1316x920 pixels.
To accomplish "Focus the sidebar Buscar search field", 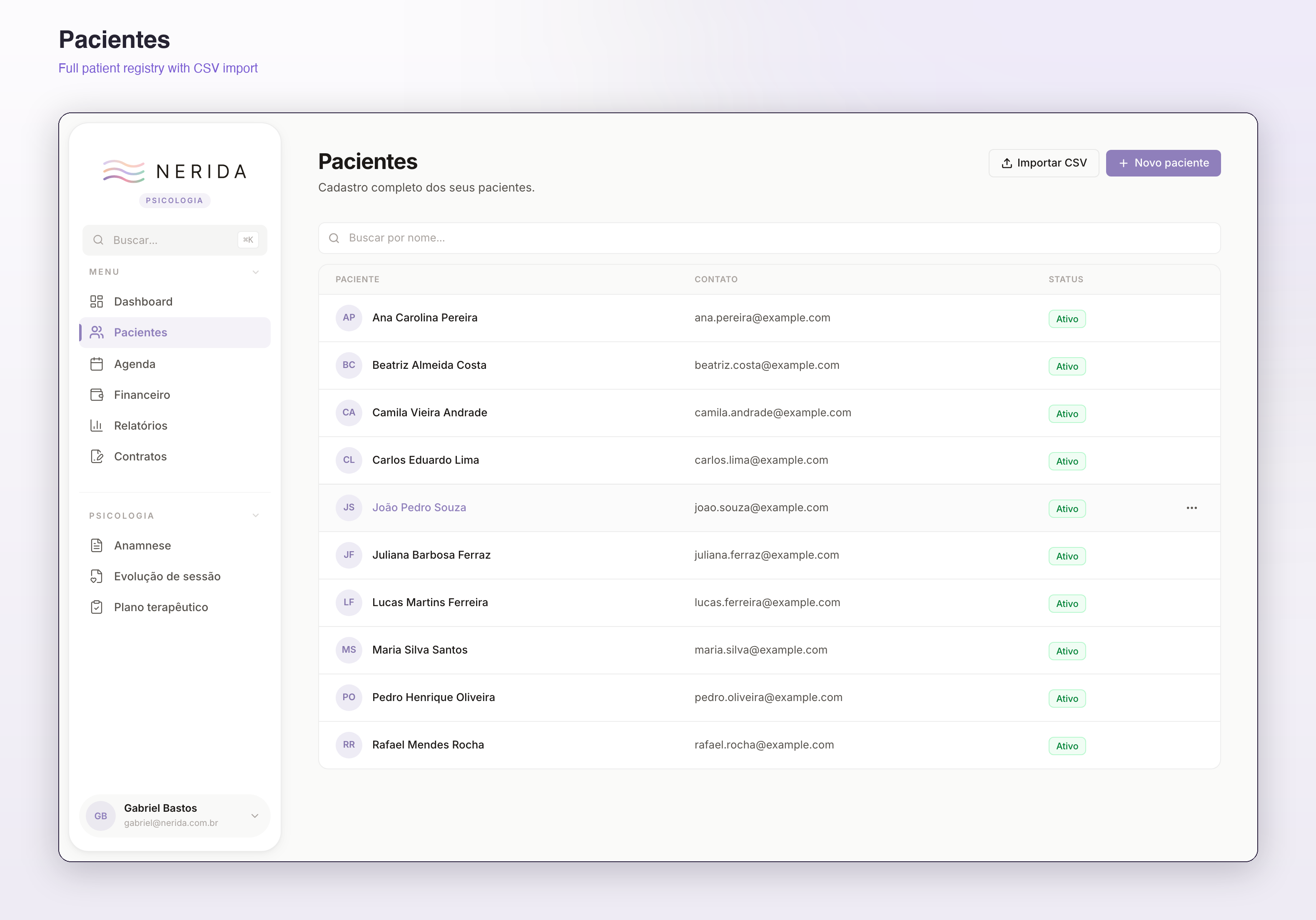I will tap(175, 240).
